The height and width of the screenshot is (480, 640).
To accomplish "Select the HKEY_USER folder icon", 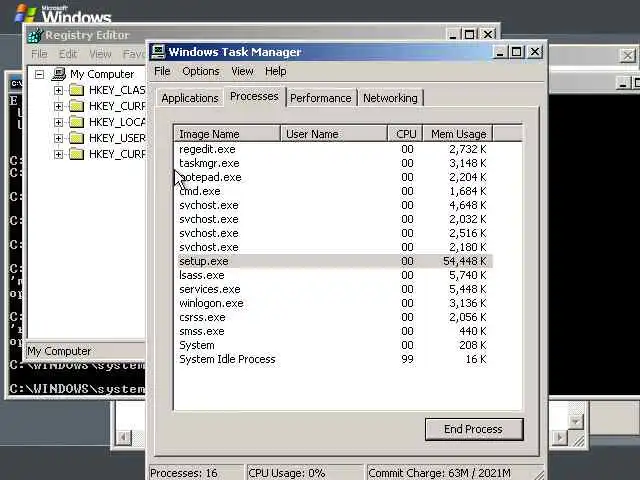I will 76,138.
